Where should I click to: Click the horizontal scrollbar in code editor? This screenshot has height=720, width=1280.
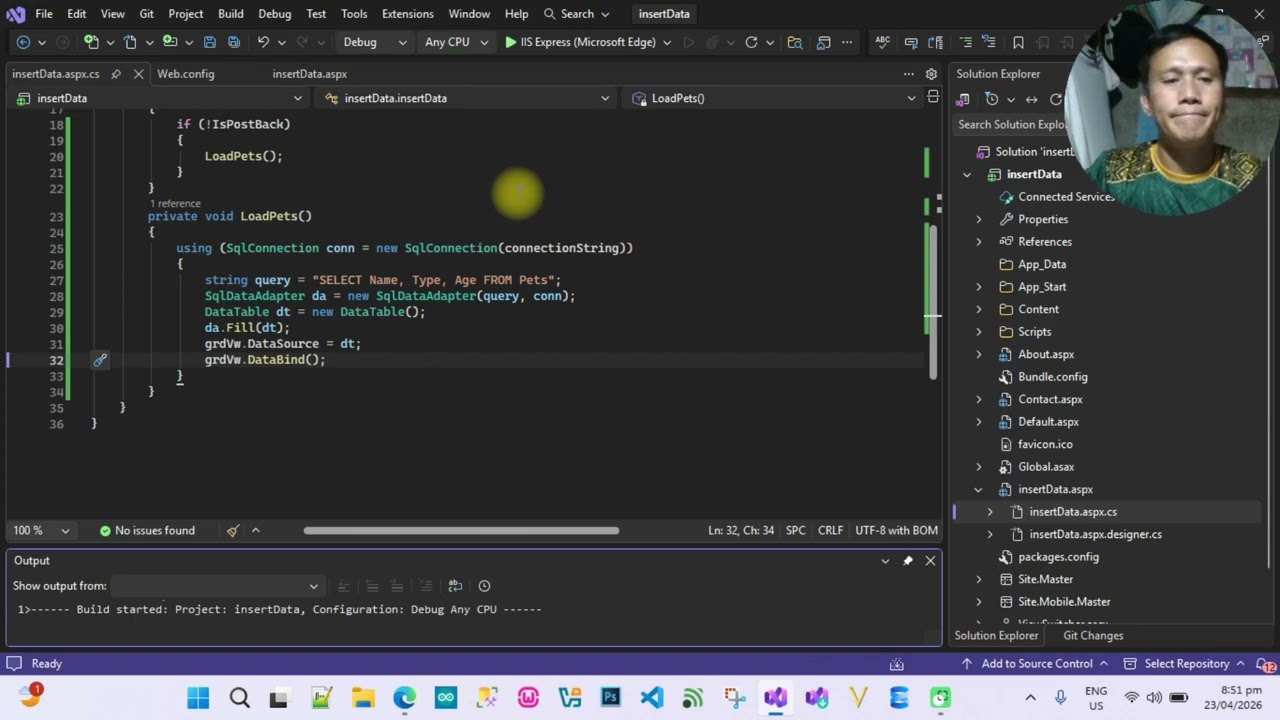[x=461, y=530]
